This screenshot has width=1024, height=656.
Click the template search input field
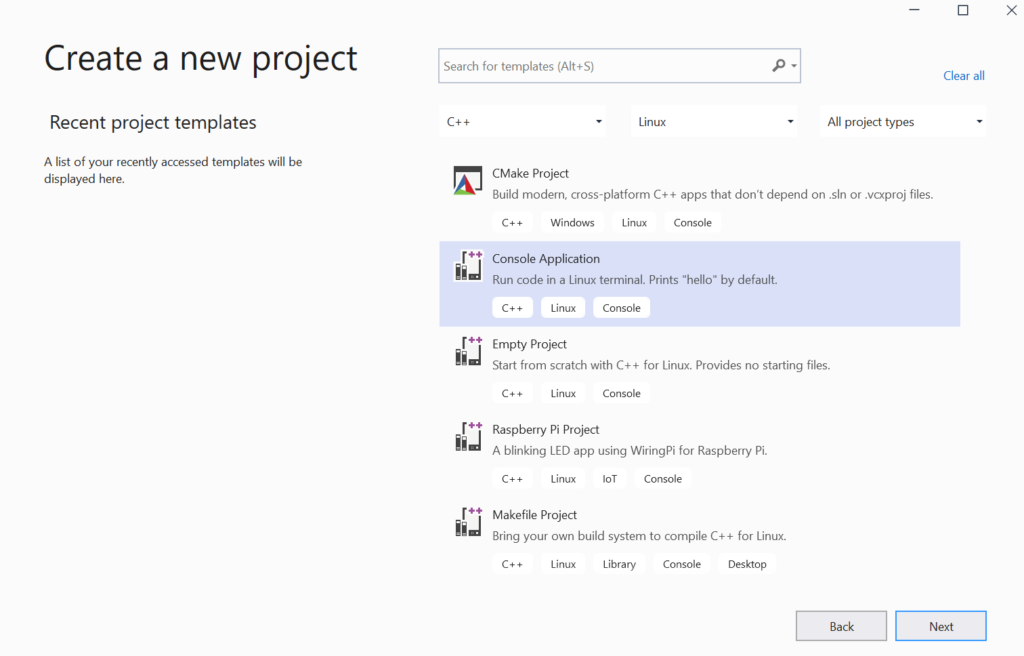(600, 65)
